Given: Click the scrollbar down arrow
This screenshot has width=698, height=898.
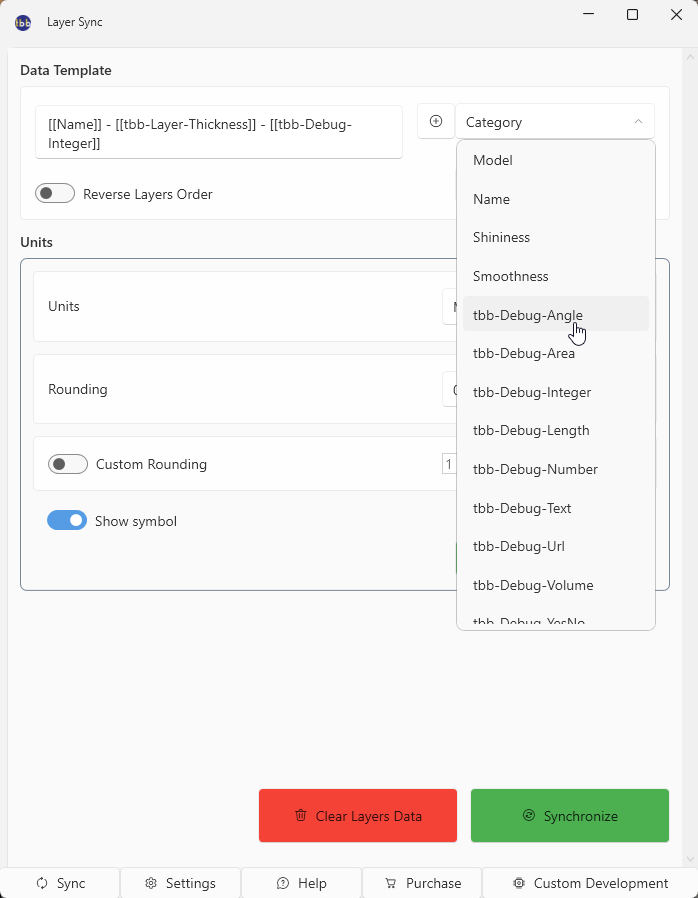Looking at the screenshot, I should 690,859.
